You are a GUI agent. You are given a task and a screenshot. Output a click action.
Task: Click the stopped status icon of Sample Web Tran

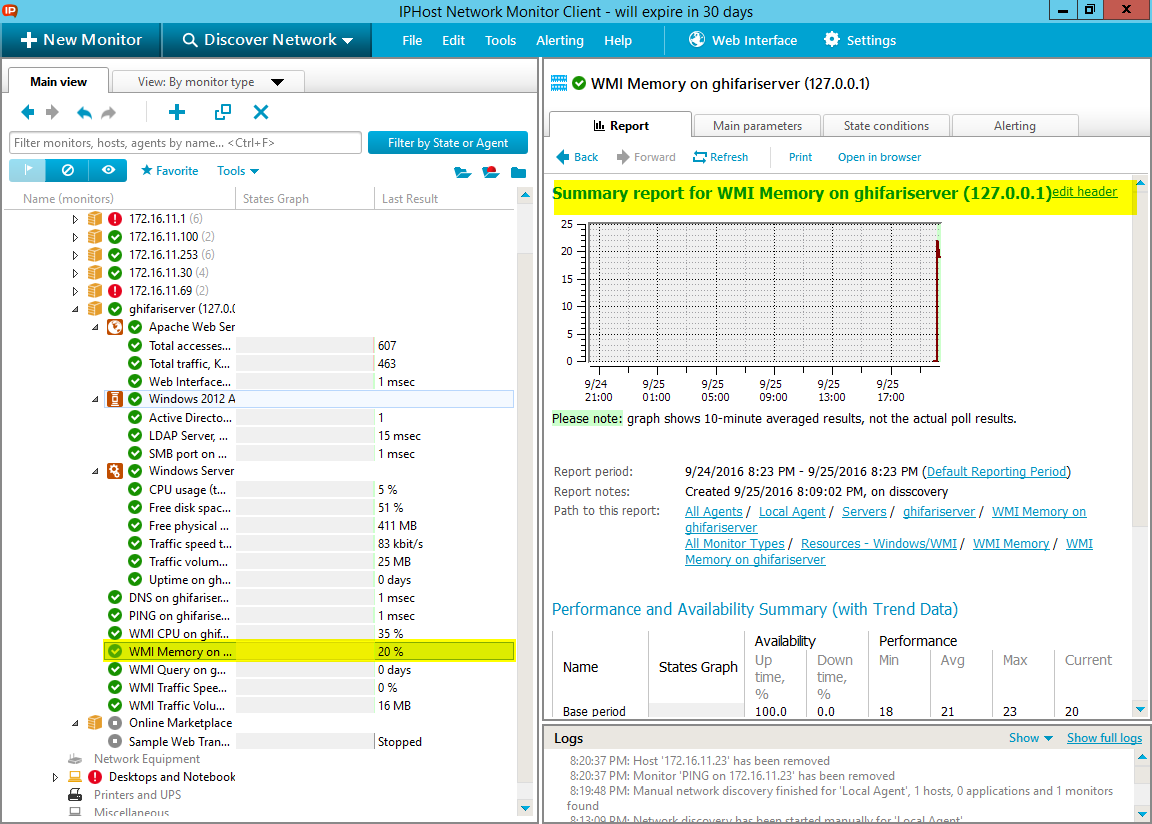pos(115,741)
